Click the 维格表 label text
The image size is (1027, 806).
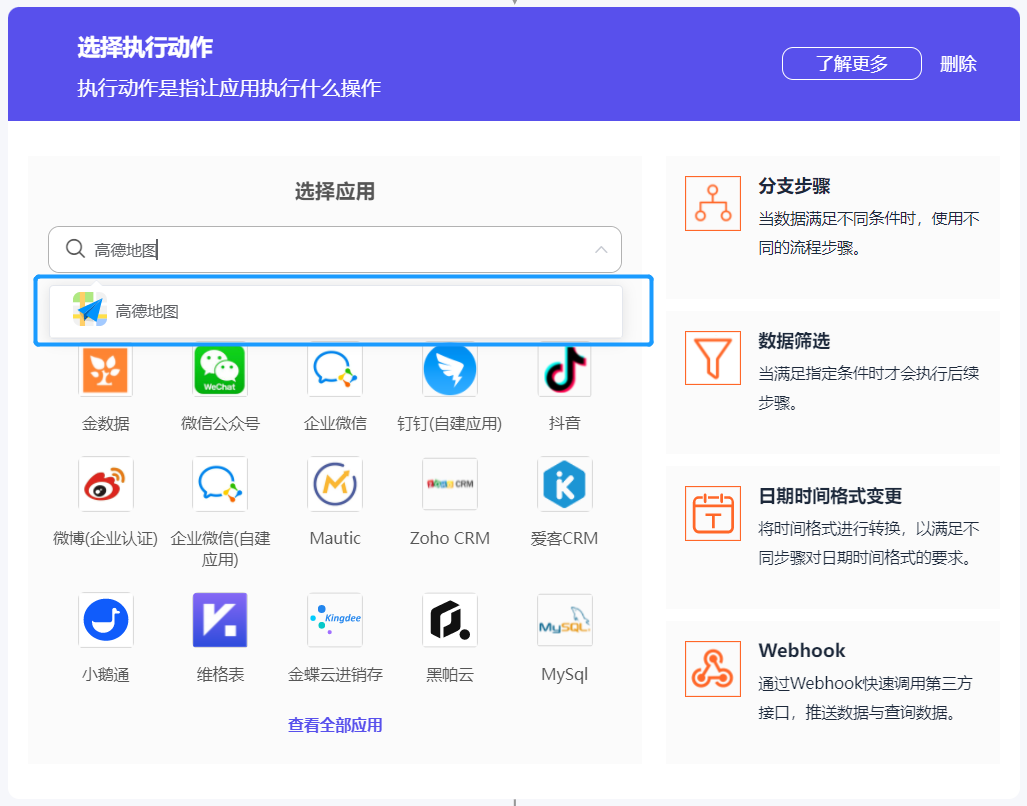(220, 674)
